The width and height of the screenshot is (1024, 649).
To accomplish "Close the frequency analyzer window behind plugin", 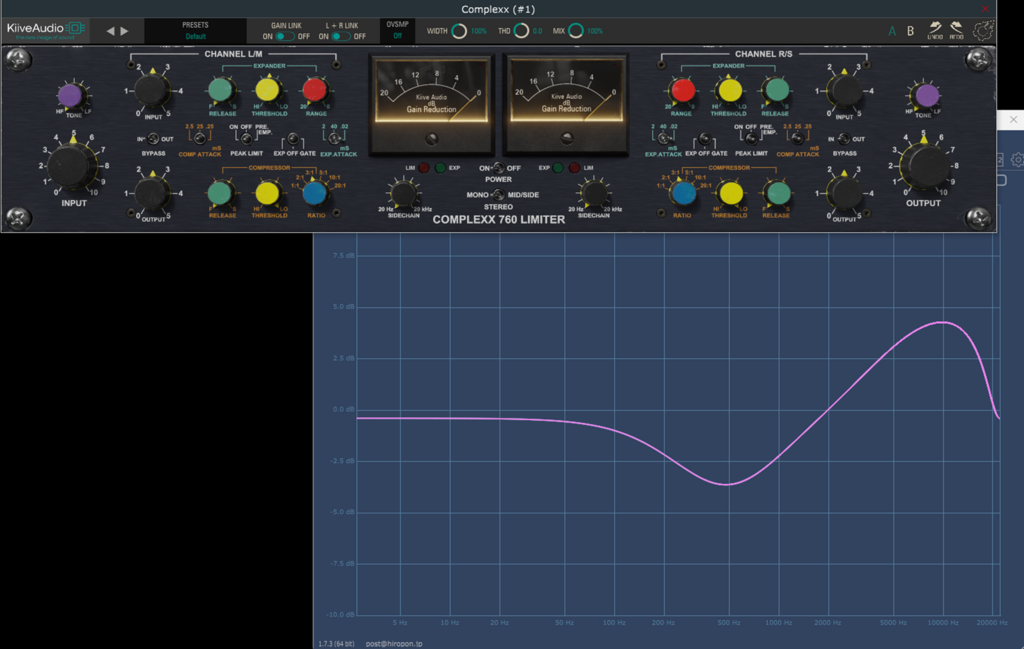I will point(1013,119).
